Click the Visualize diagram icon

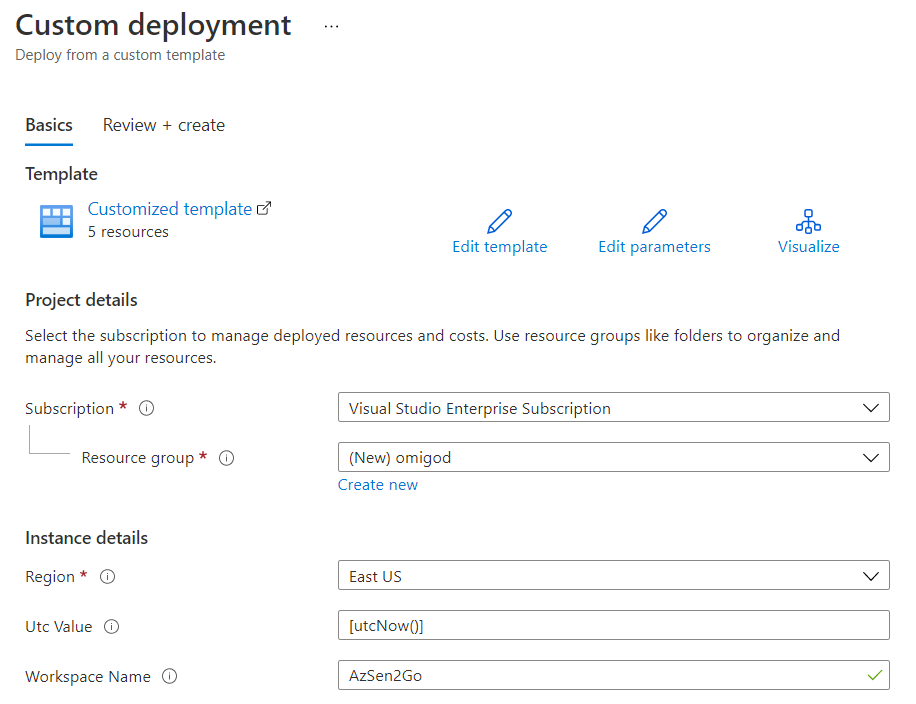tap(809, 221)
